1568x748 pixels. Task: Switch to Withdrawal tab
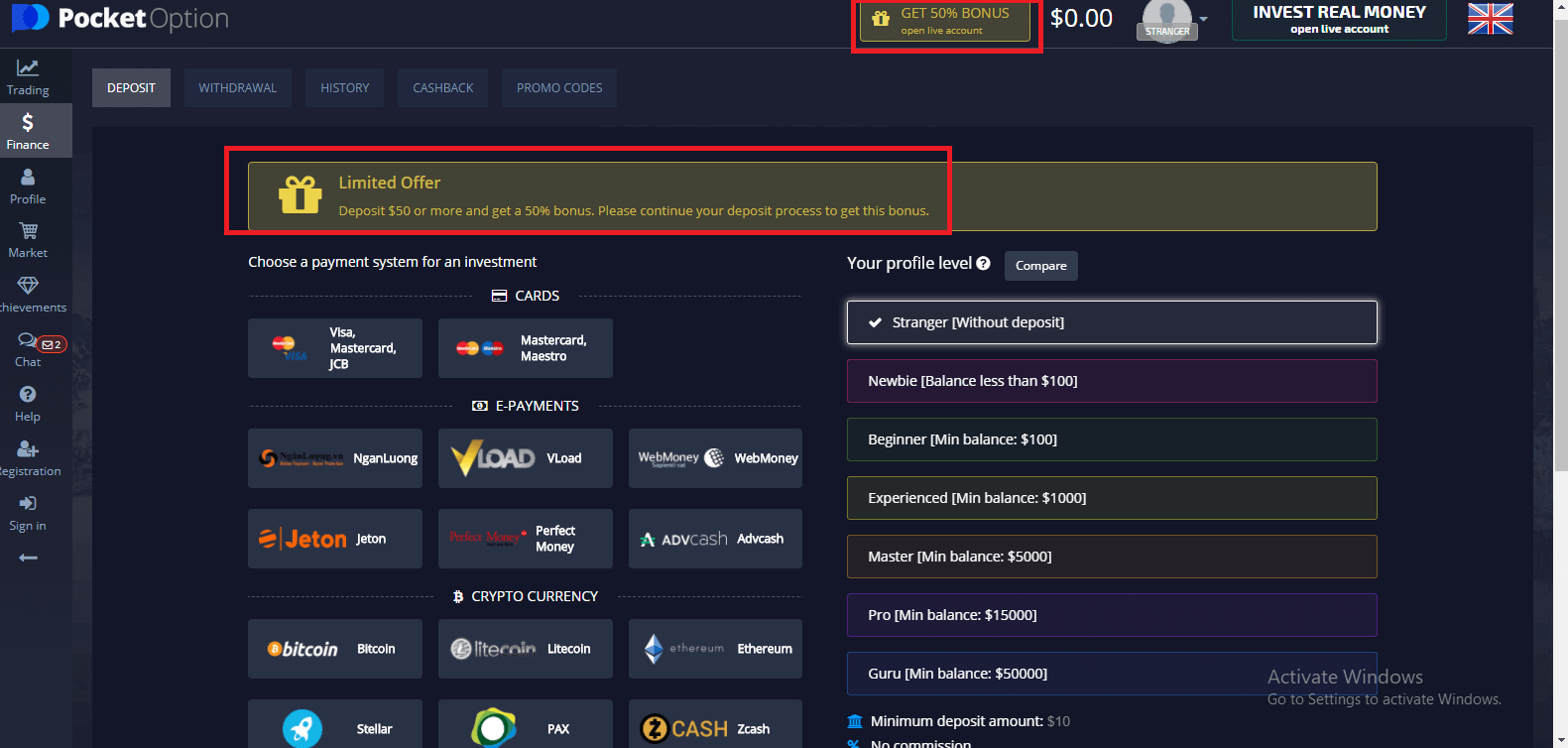pyautogui.click(x=237, y=88)
